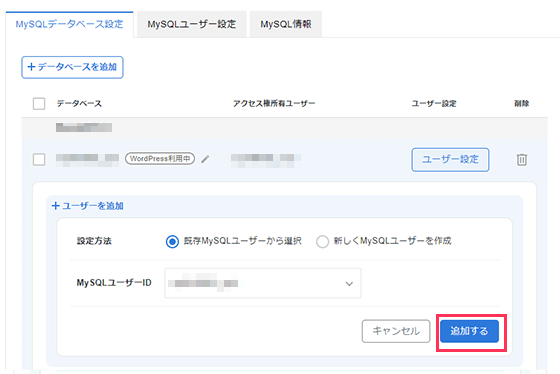Click the ユーザー設定 button in database row

tap(450, 160)
